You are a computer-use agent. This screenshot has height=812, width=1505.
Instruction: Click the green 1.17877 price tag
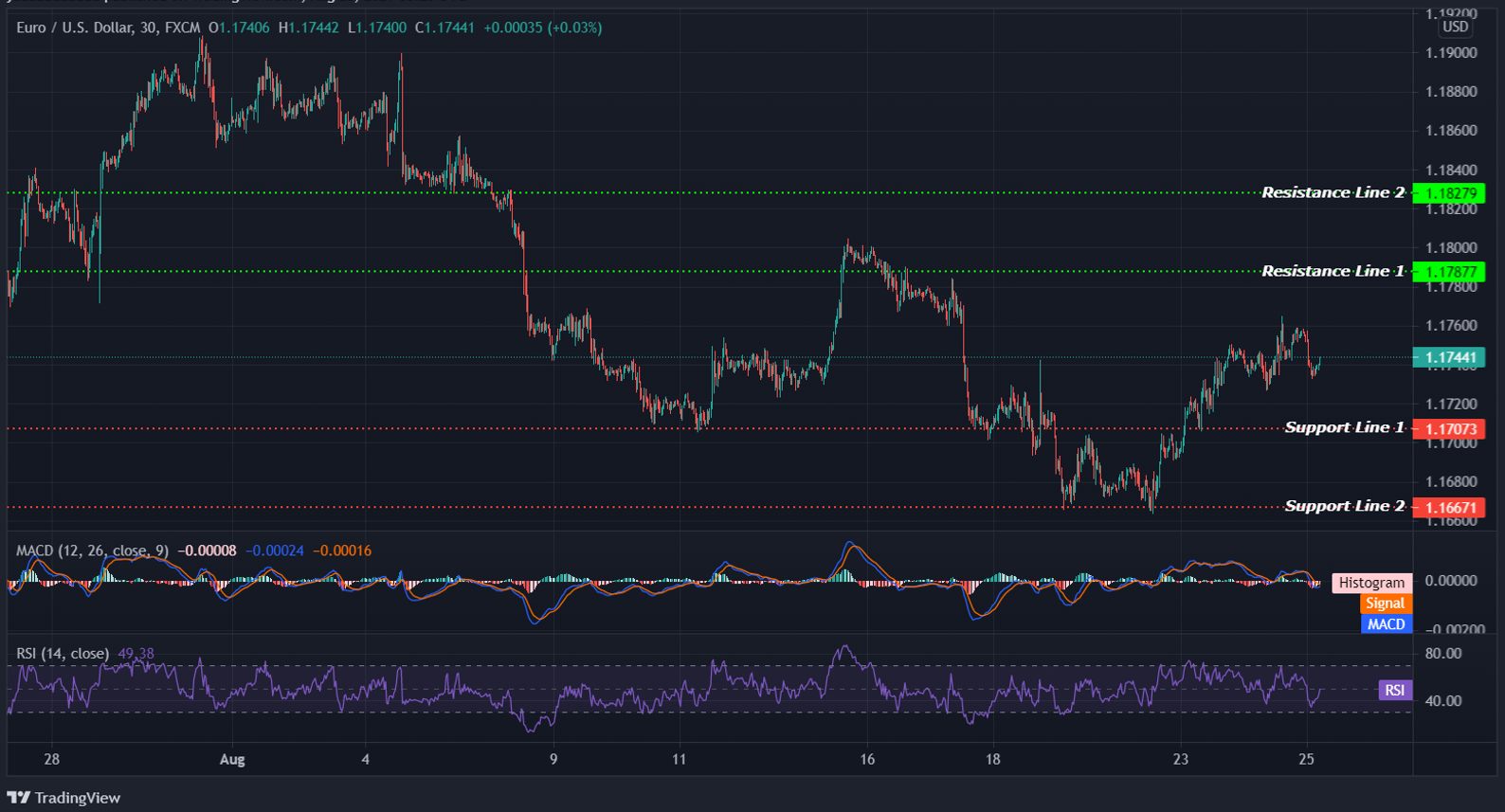1449,272
